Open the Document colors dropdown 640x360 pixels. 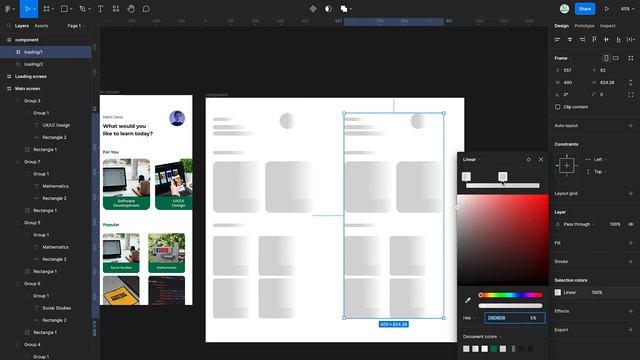(x=482, y=337)
